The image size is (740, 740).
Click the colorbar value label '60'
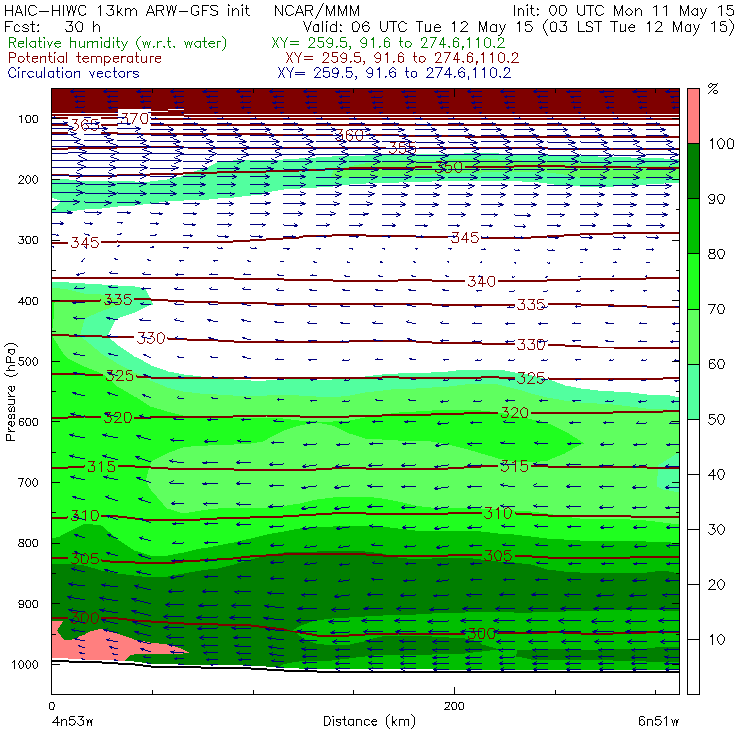coord(716,364)
